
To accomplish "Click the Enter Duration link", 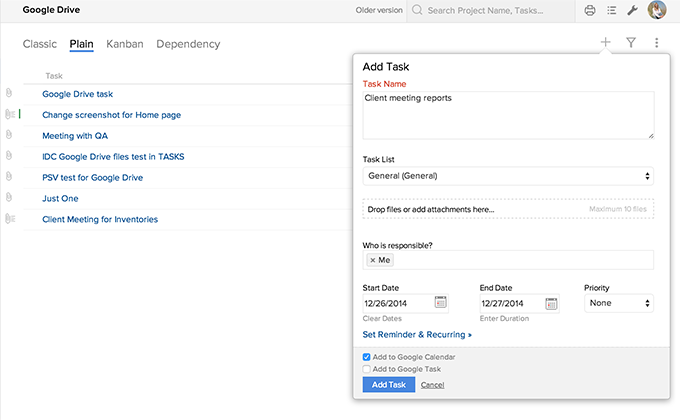I will point(504,318).
